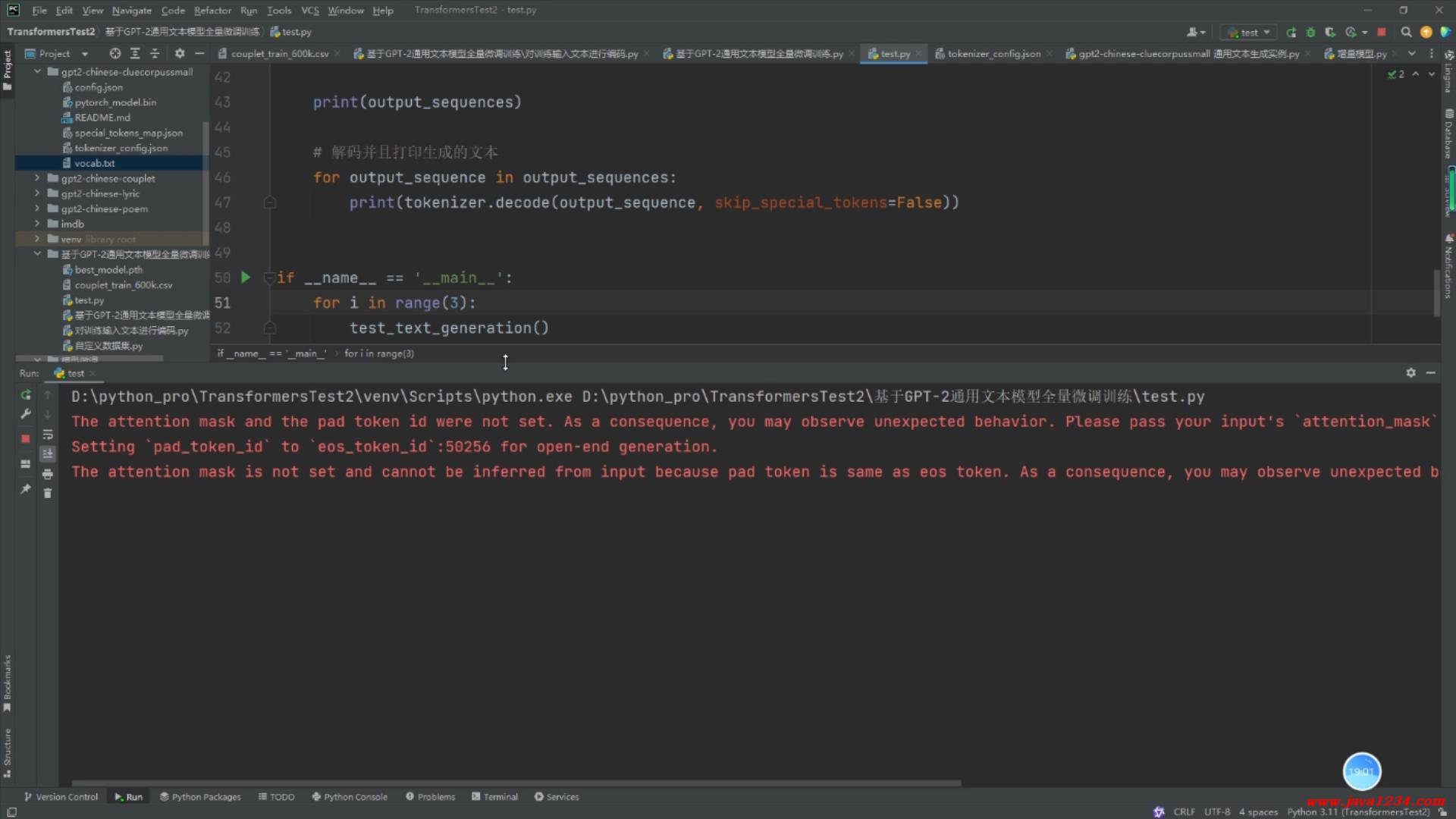Toggle scroll to end of console output
The image size is (1456, 819).
[48, 453]
